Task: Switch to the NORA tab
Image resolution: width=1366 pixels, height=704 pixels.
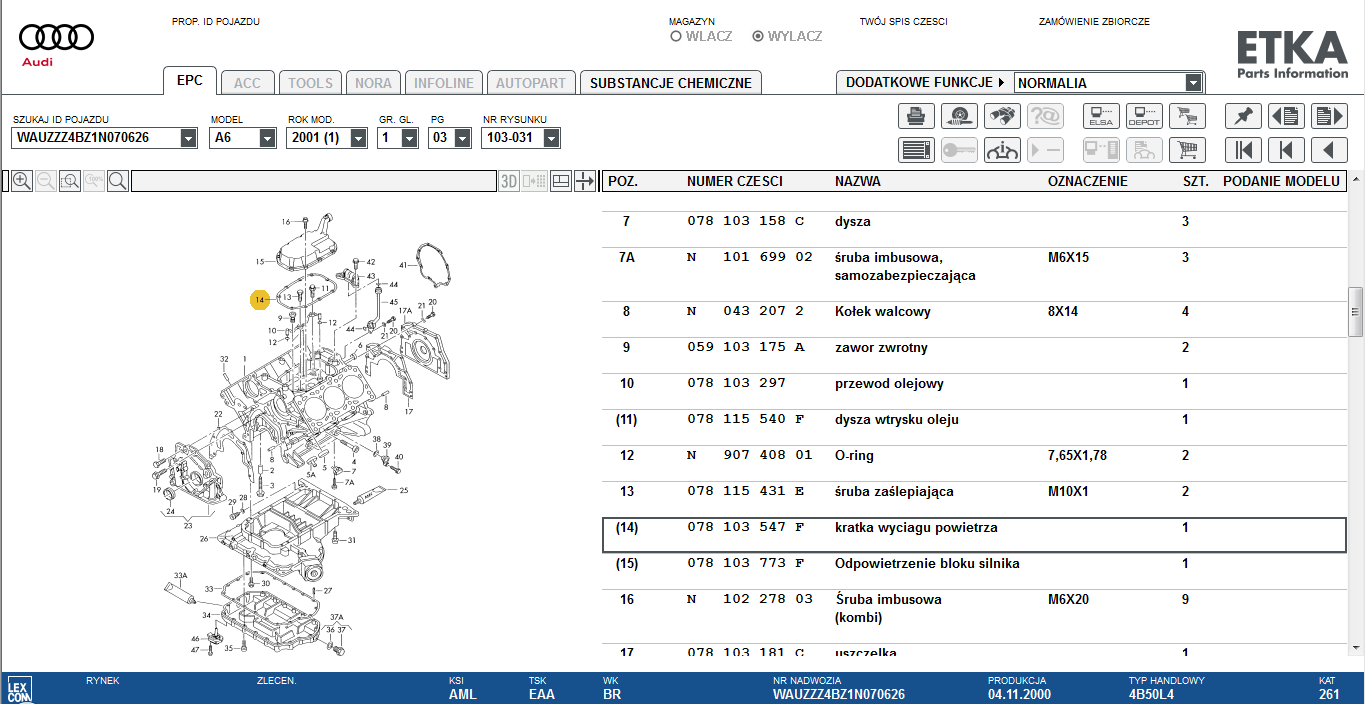Action: coord(373,83)
